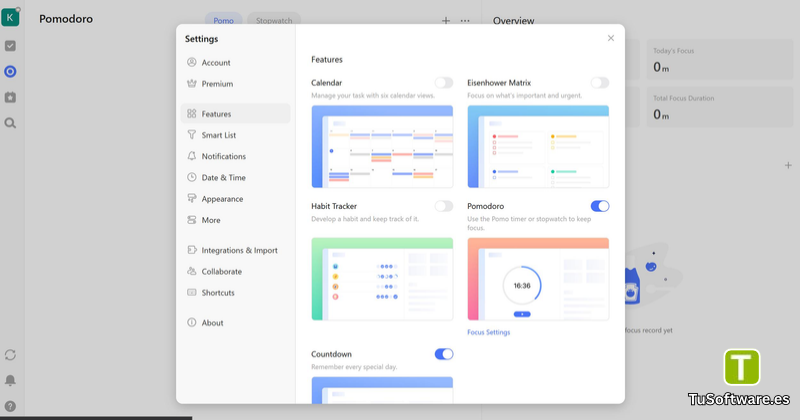Open the Focus Settings link
This screenshot has width=800, height=420.
coord(488,332)
